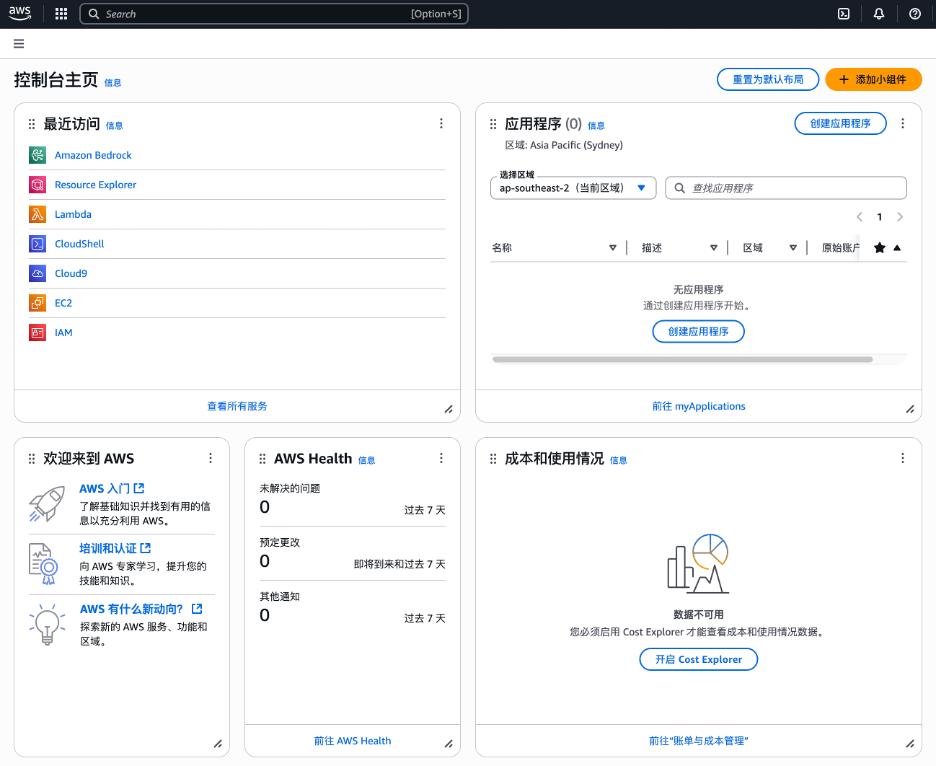Open EC2 link in recently visited
Screen dimensions: 936x766
point(63,303)
